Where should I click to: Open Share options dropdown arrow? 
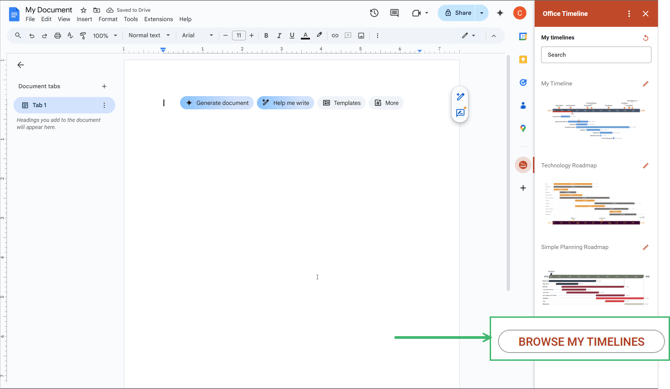(x=482, y=13)
